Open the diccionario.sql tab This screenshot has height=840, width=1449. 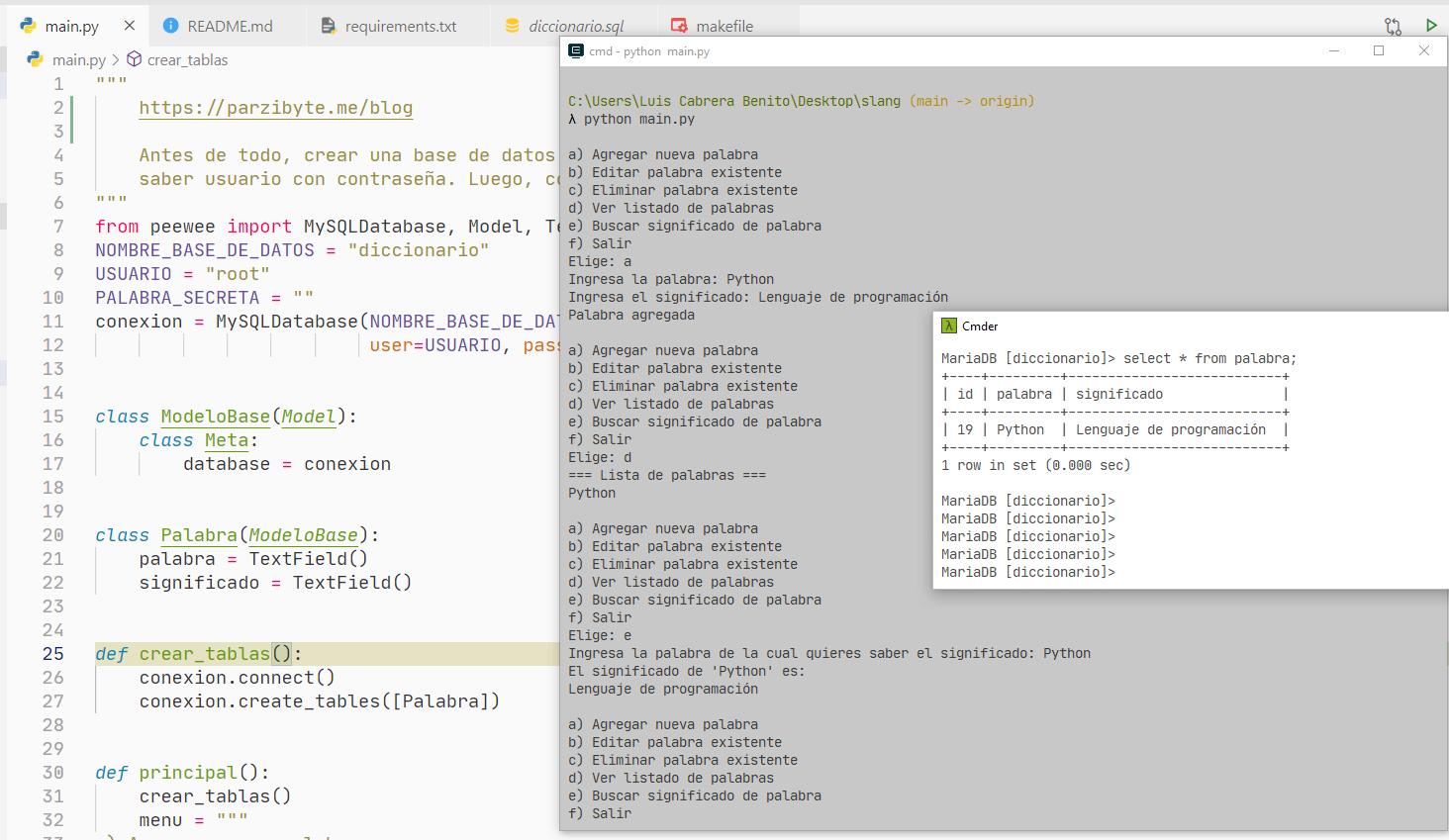tap(575, 26)
